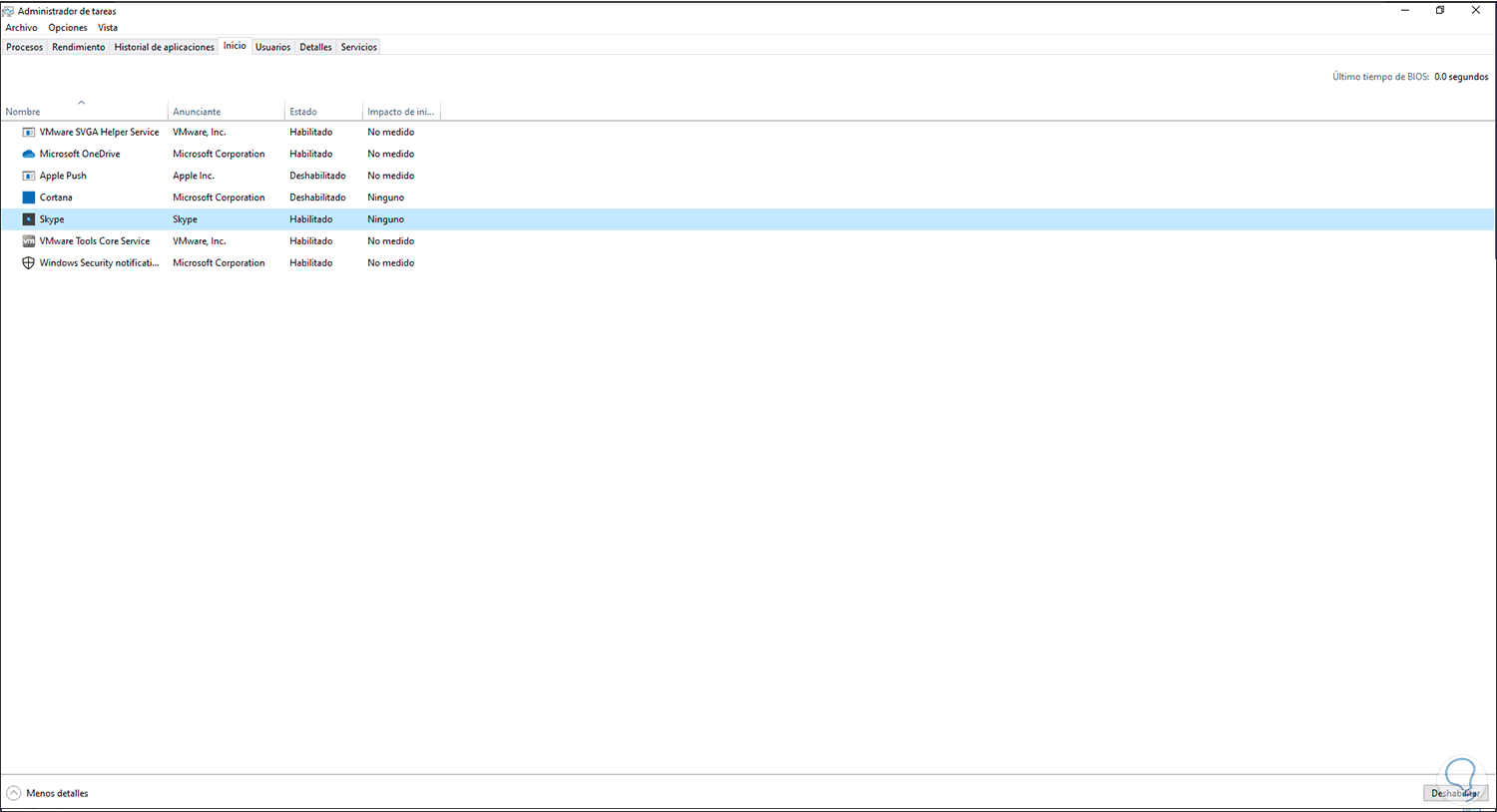Screen dimensions: 1497x812
Task: Select the Cortana name
Action: [x=56, y=198]
